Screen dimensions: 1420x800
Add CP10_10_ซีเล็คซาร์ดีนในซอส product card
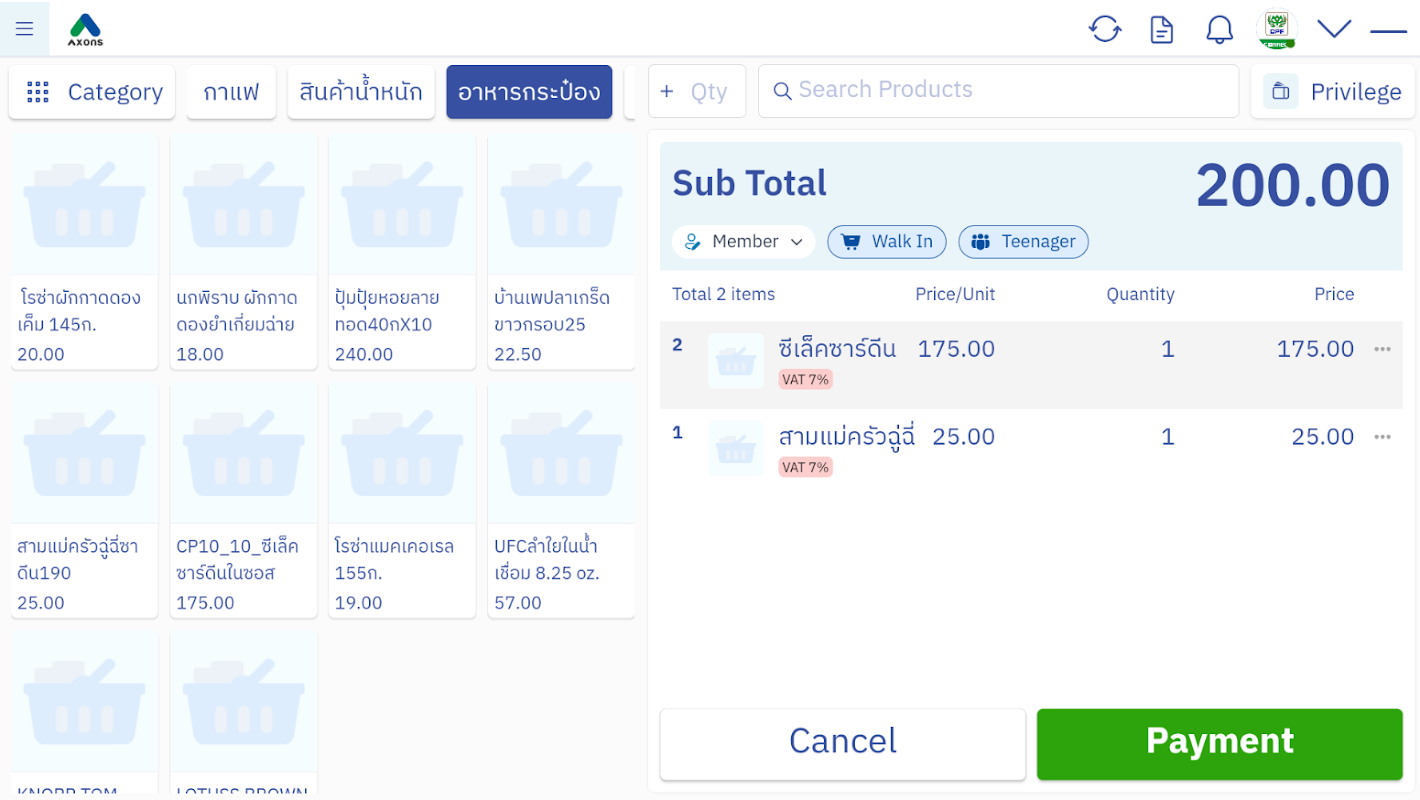tap(244, 501)
